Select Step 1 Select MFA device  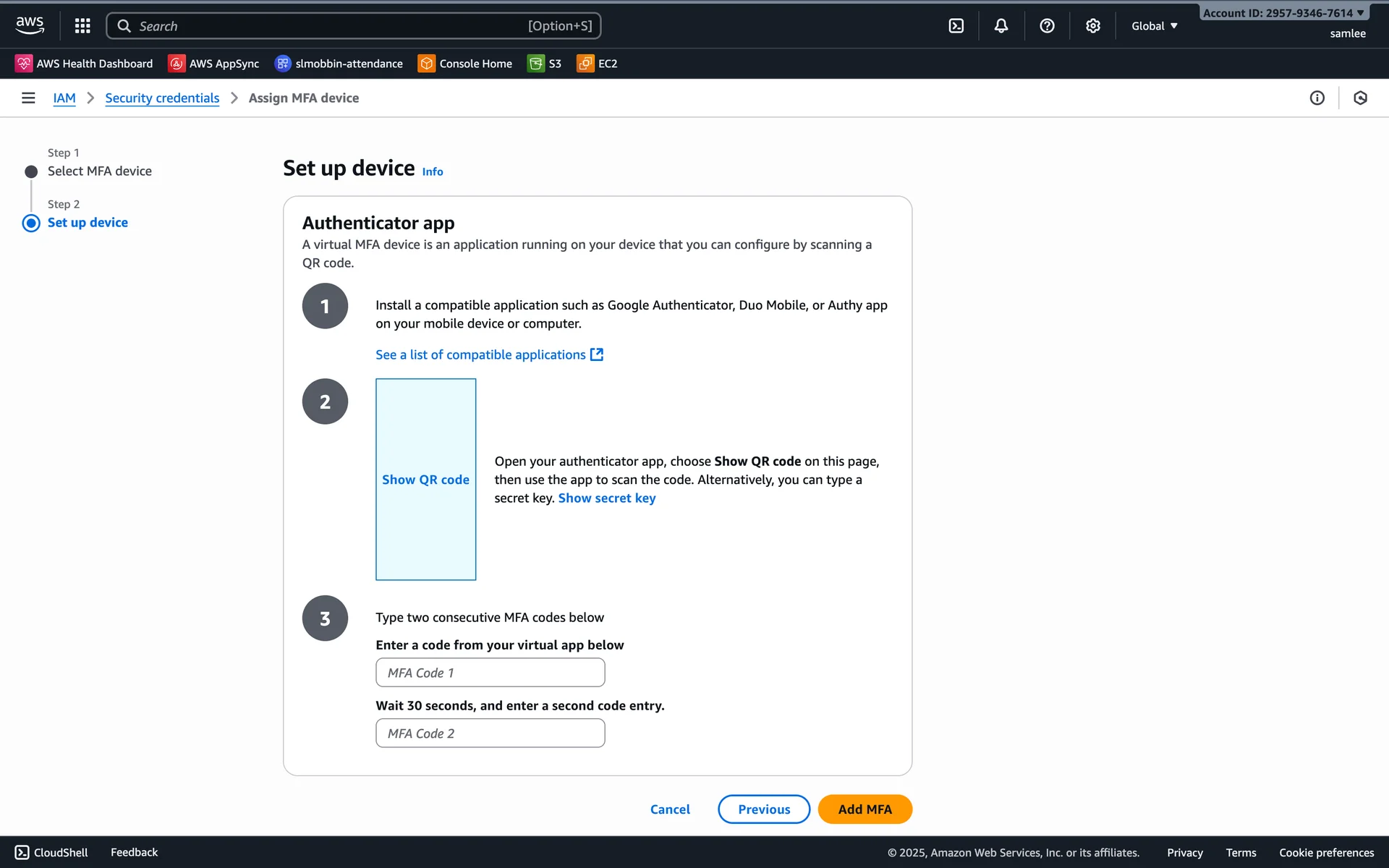pos(99,171)
